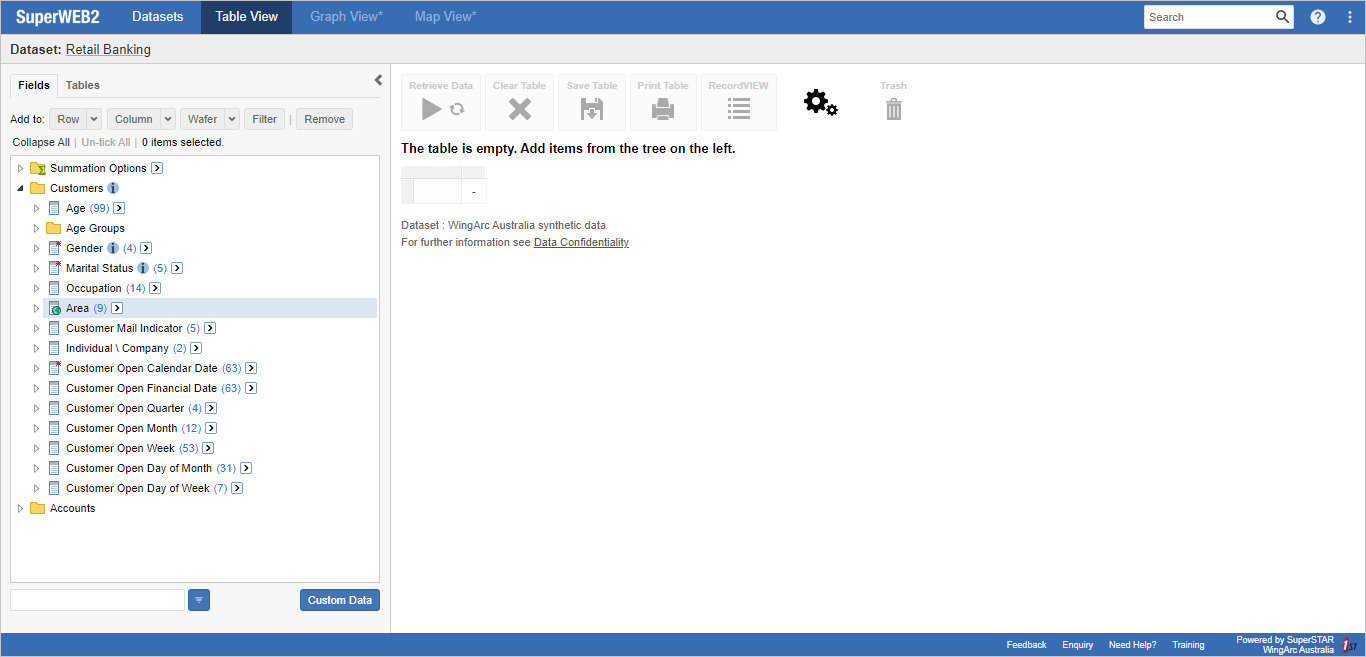The image size is (1366, 657).
Task: Click the search magnifier icon
Action: (1282, 17)
